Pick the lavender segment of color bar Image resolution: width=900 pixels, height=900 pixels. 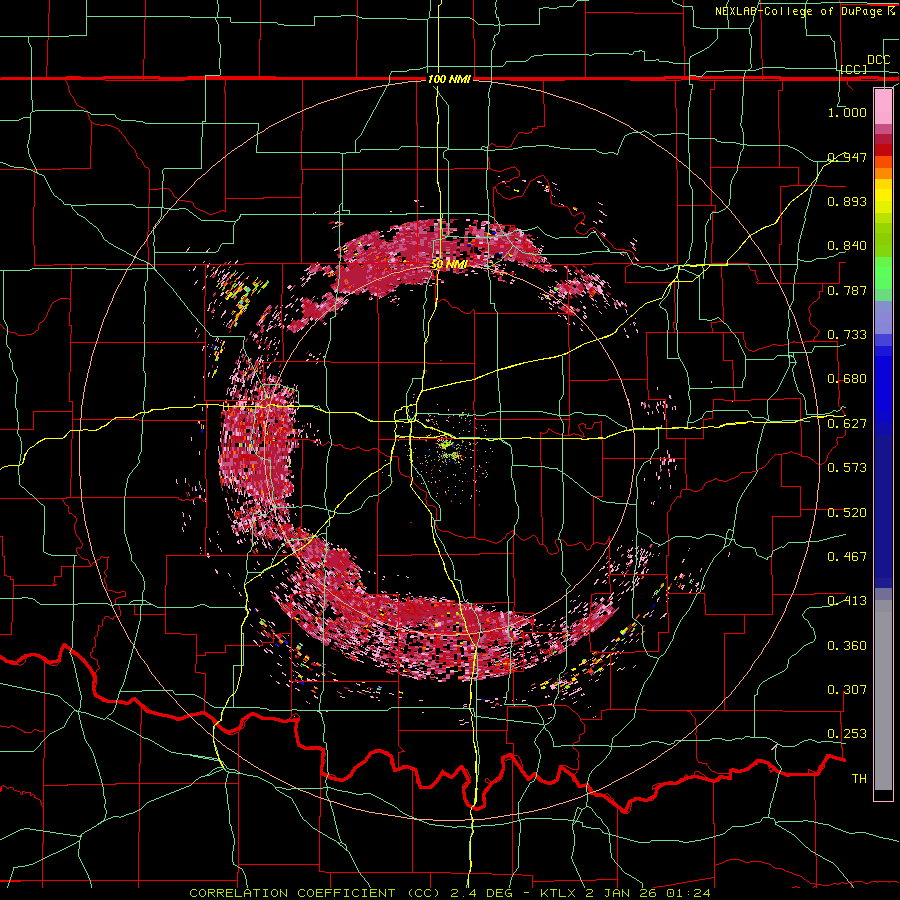click(883, 317)
